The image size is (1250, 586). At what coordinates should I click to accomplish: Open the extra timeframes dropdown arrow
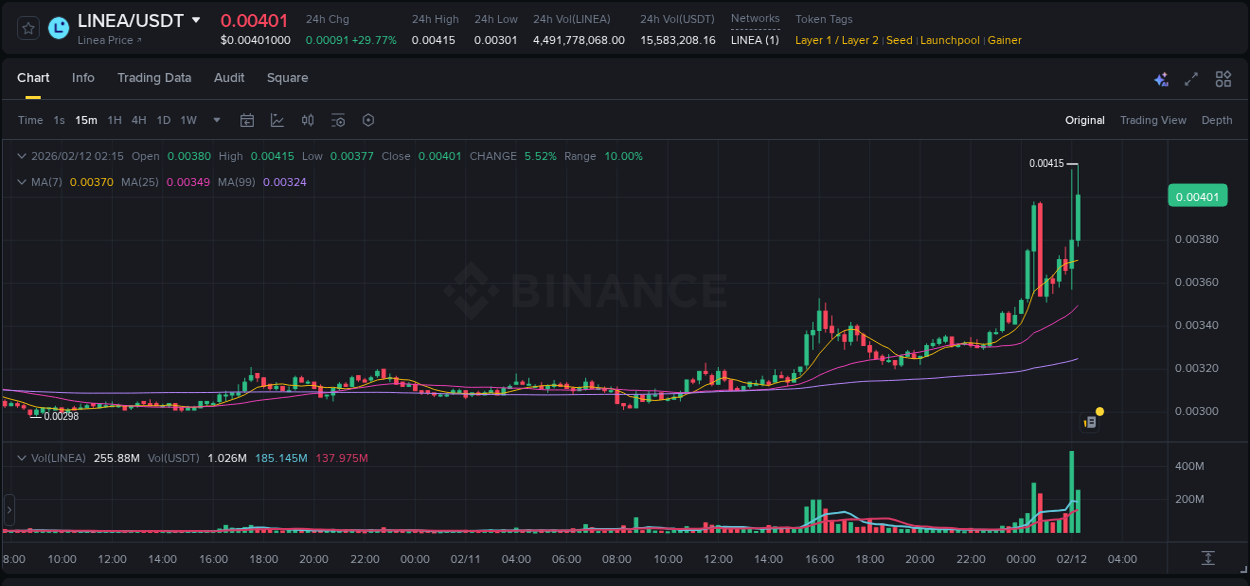pos(215,119)
